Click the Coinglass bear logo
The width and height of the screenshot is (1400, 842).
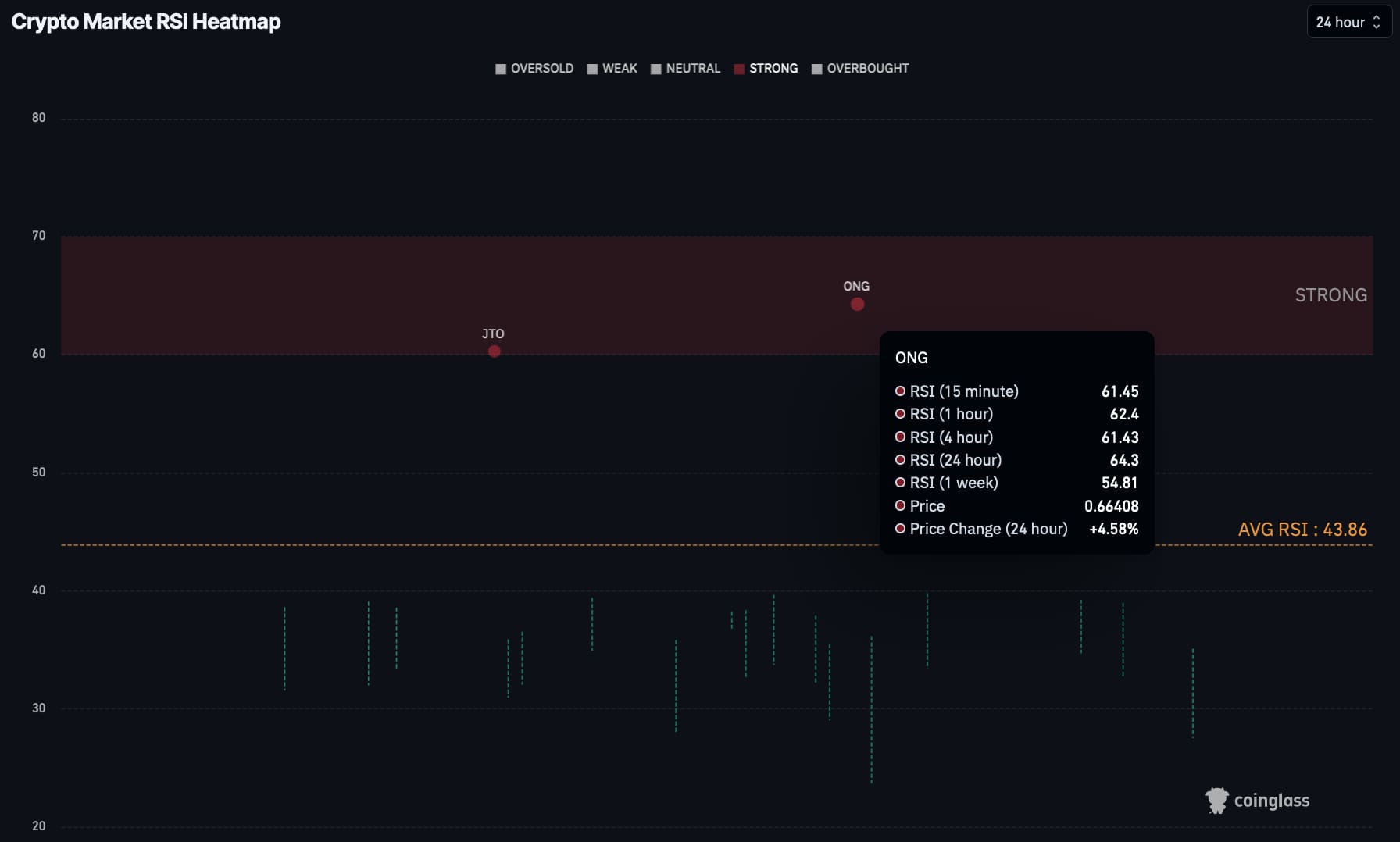[x=1216, y=800]
